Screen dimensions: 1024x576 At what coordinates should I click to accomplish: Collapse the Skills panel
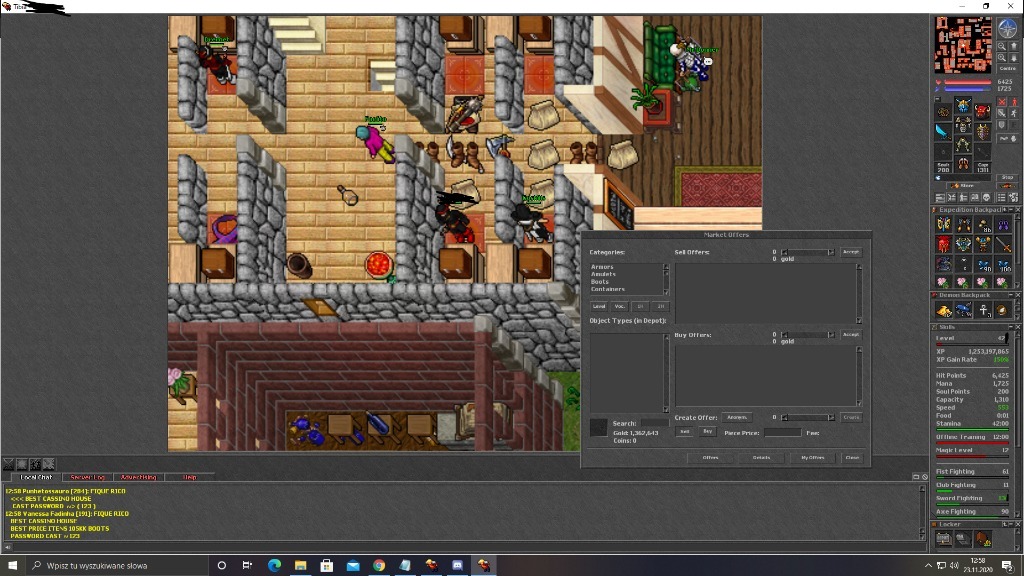point(1010,327)
